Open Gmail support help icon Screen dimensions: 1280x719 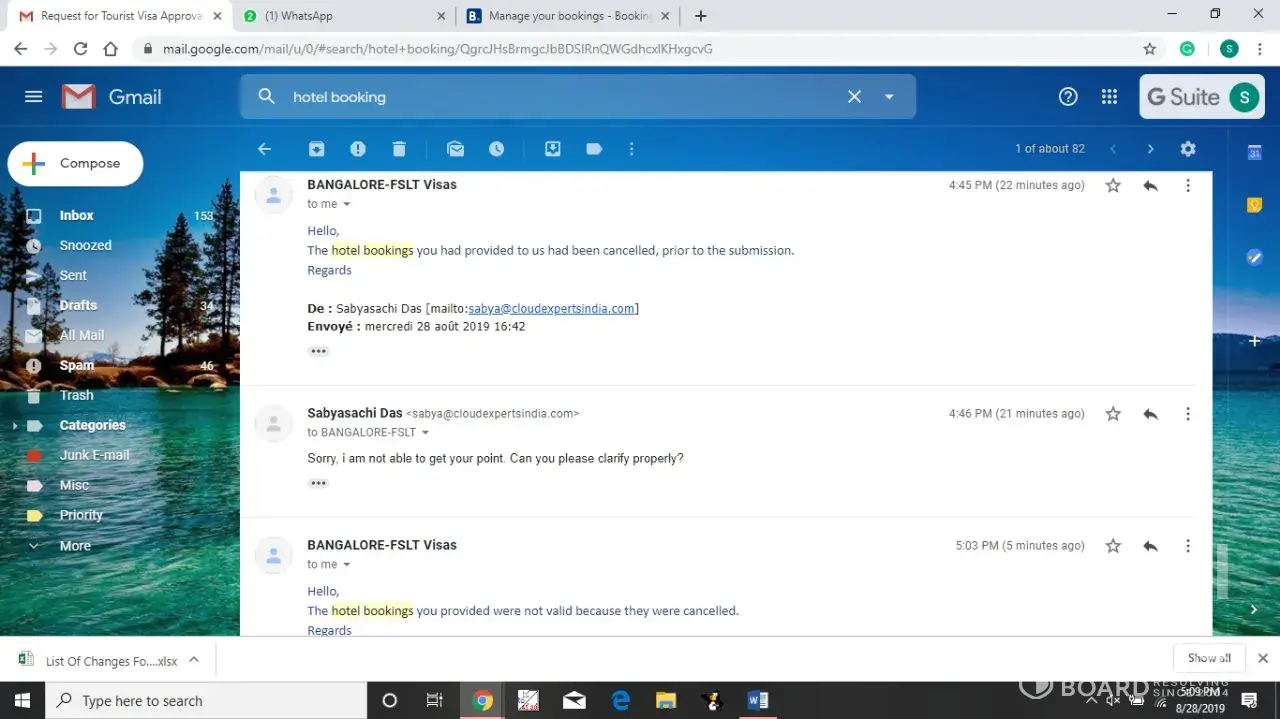point(1068,96)
